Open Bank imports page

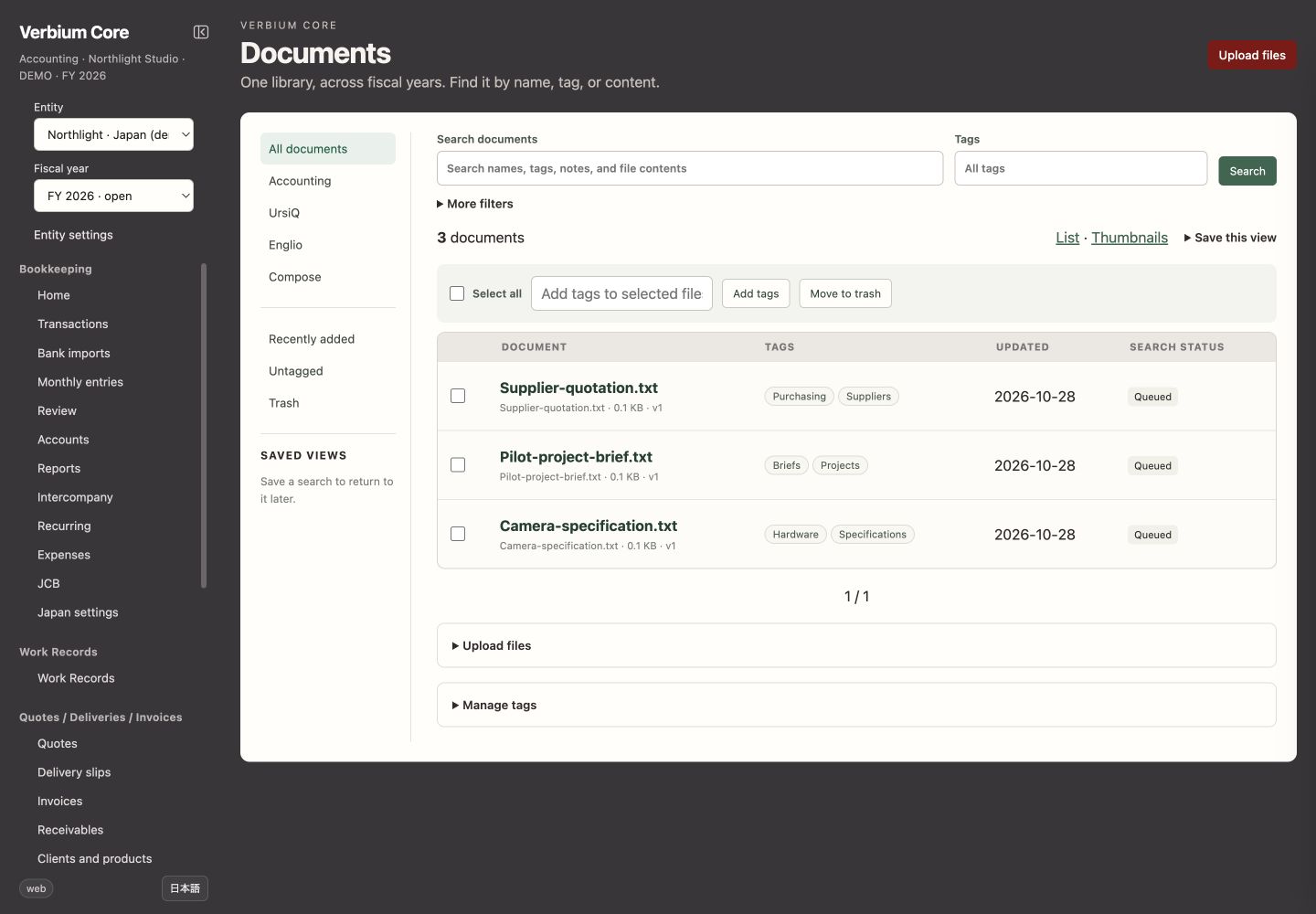tap(74, 353)
